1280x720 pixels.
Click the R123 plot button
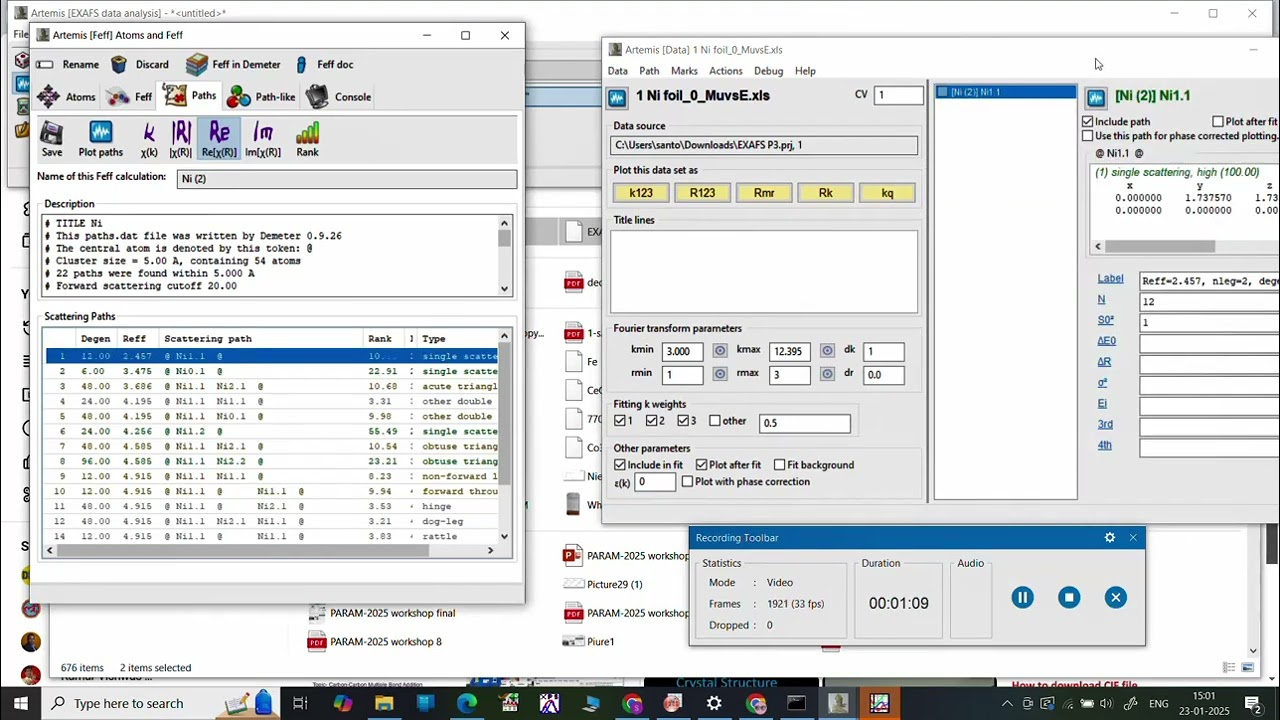pos(702,193)
